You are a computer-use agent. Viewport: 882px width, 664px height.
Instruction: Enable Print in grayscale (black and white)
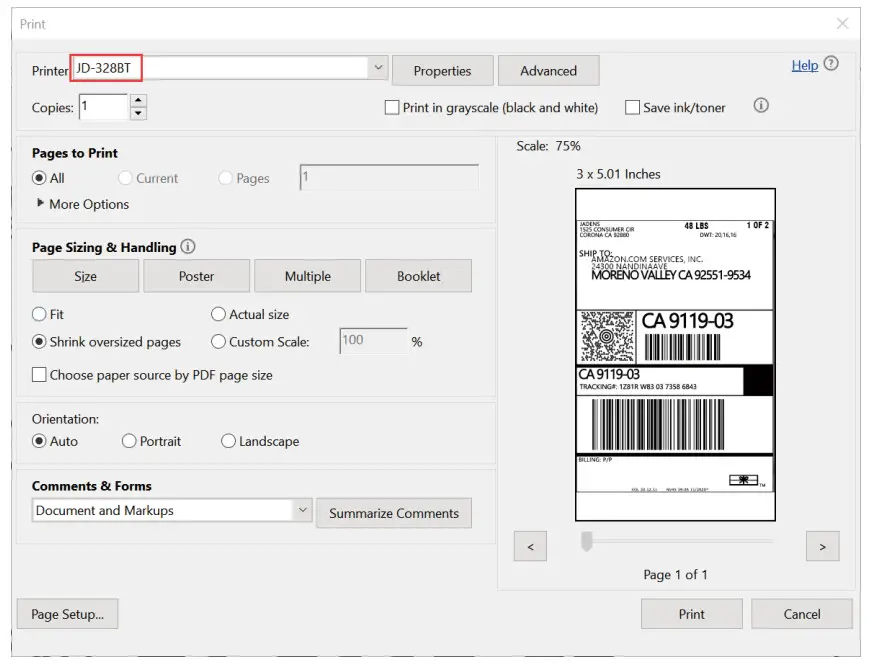tap(392, 107)
